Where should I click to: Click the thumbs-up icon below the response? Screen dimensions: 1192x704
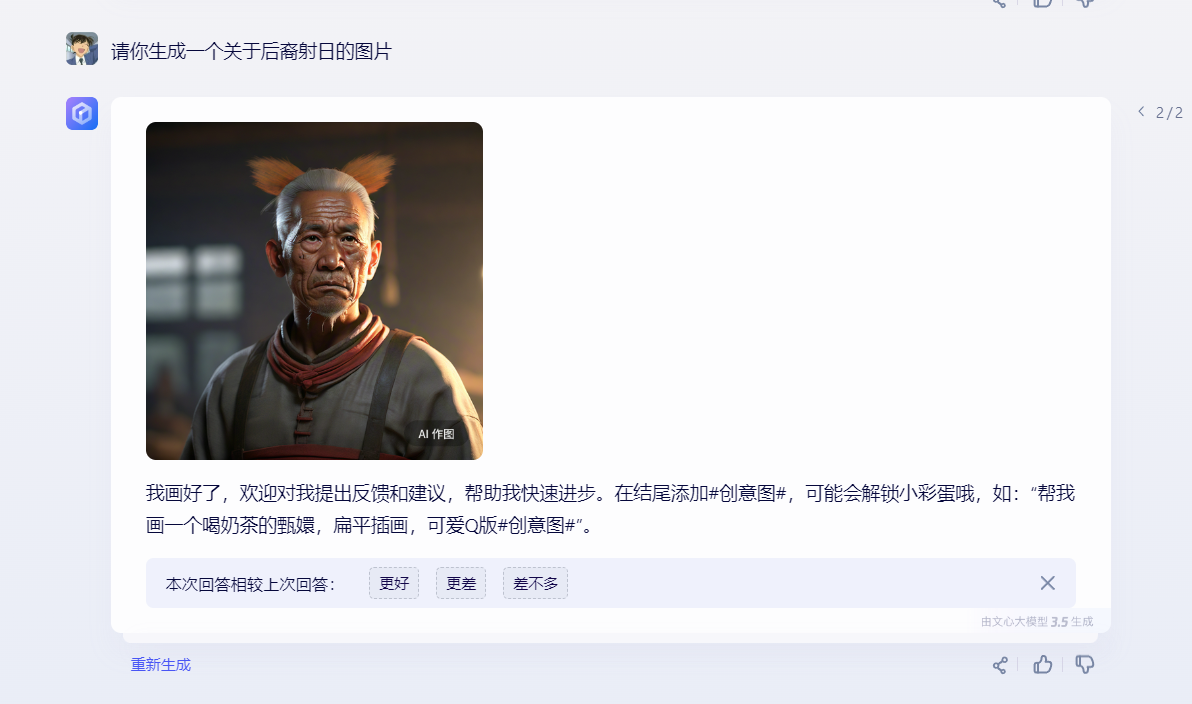[1042, 664]
